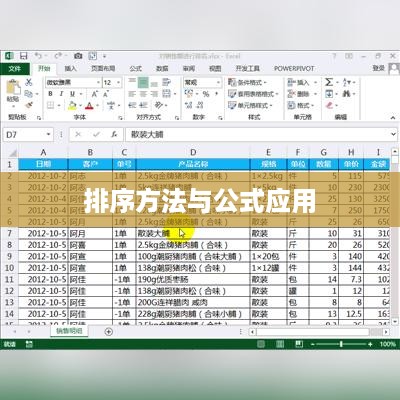Click AutoSum sigma icon
This screenshot has height=400, width=400.
(329, 82)
